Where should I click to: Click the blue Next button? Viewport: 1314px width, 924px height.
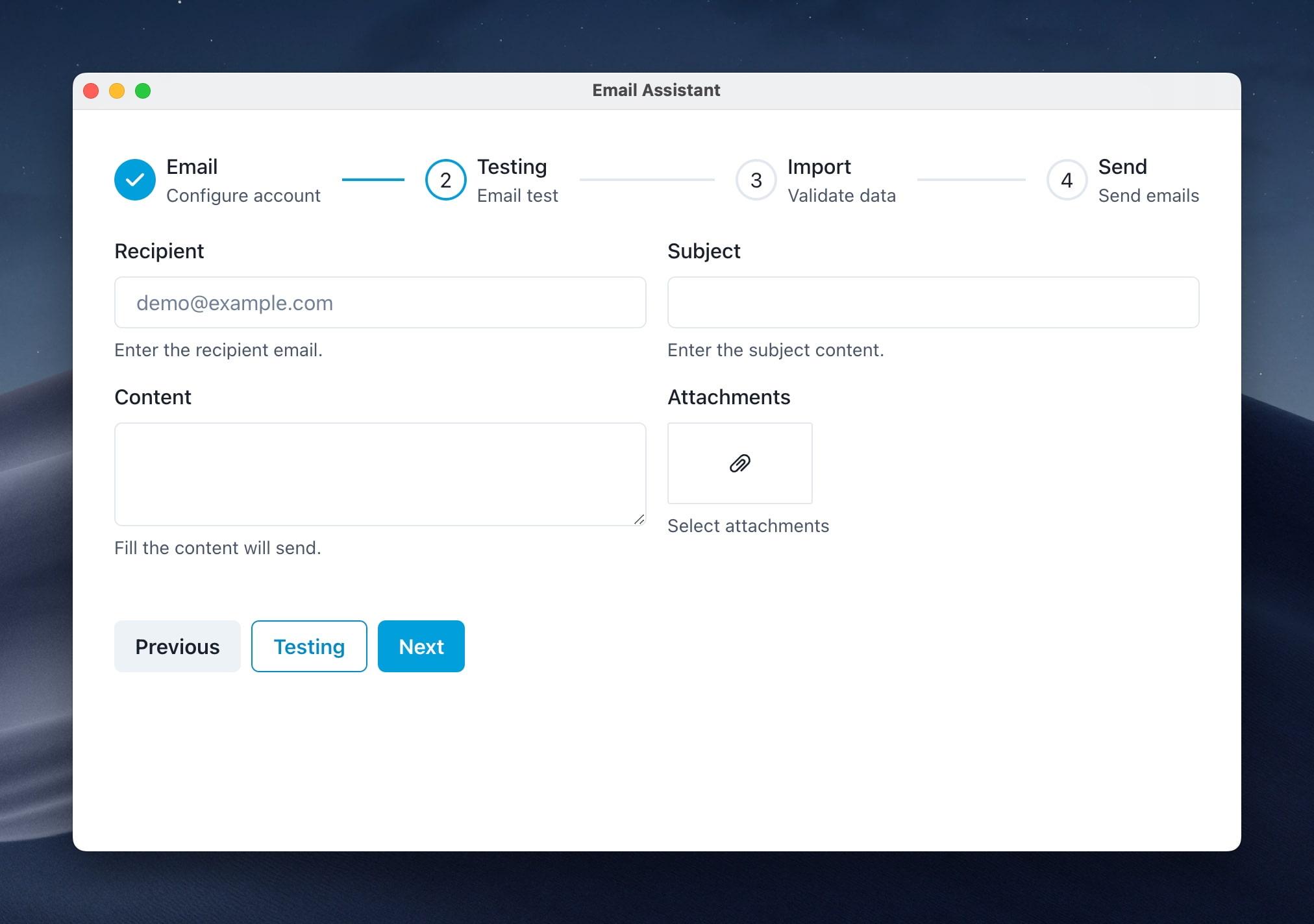coord(421,646)
